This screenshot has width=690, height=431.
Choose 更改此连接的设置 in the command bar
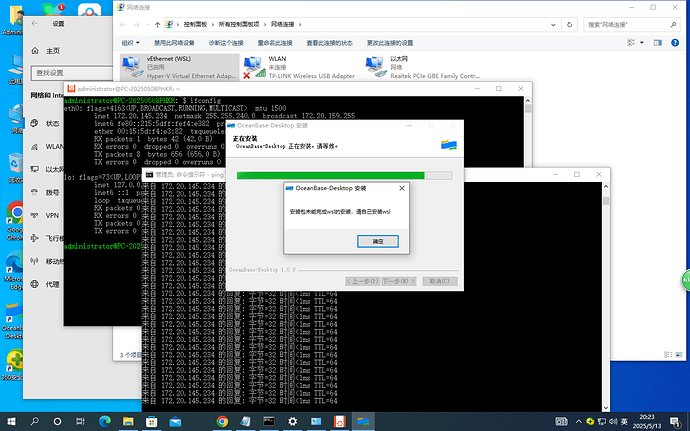click(x=390, y=43)
